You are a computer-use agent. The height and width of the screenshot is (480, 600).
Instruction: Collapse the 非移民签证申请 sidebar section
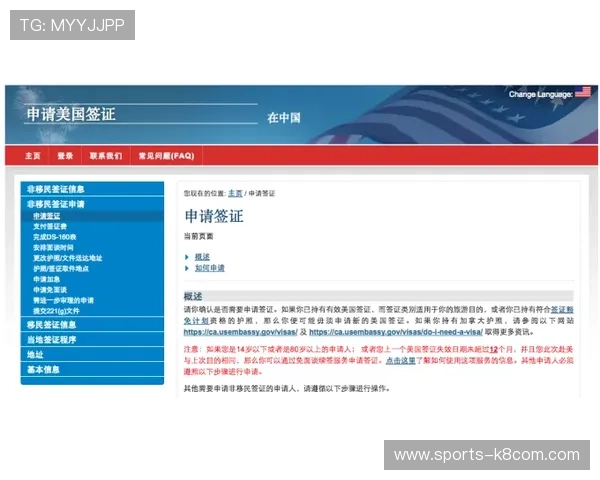[92, 204]
